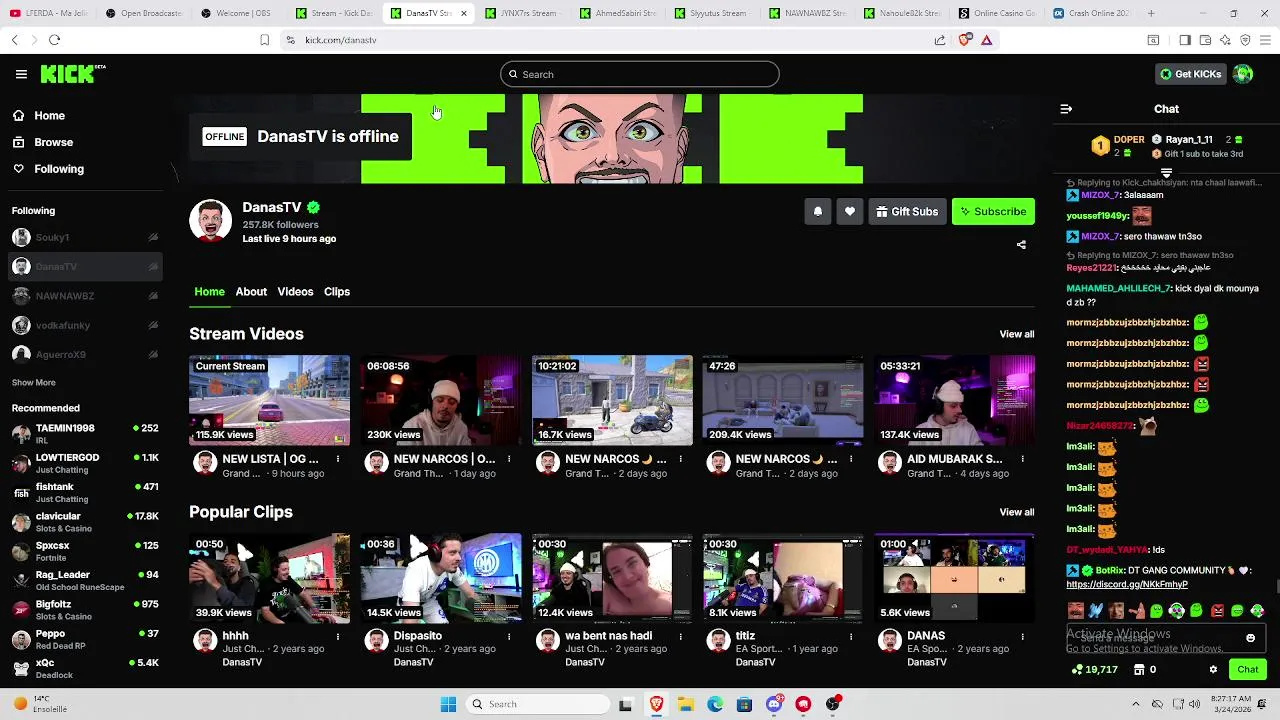Open the 10:21:02 NEW NARCOS video thumbnail
Screen dimensions: 1280x720
pyautogui.click(x=612, y=400)
